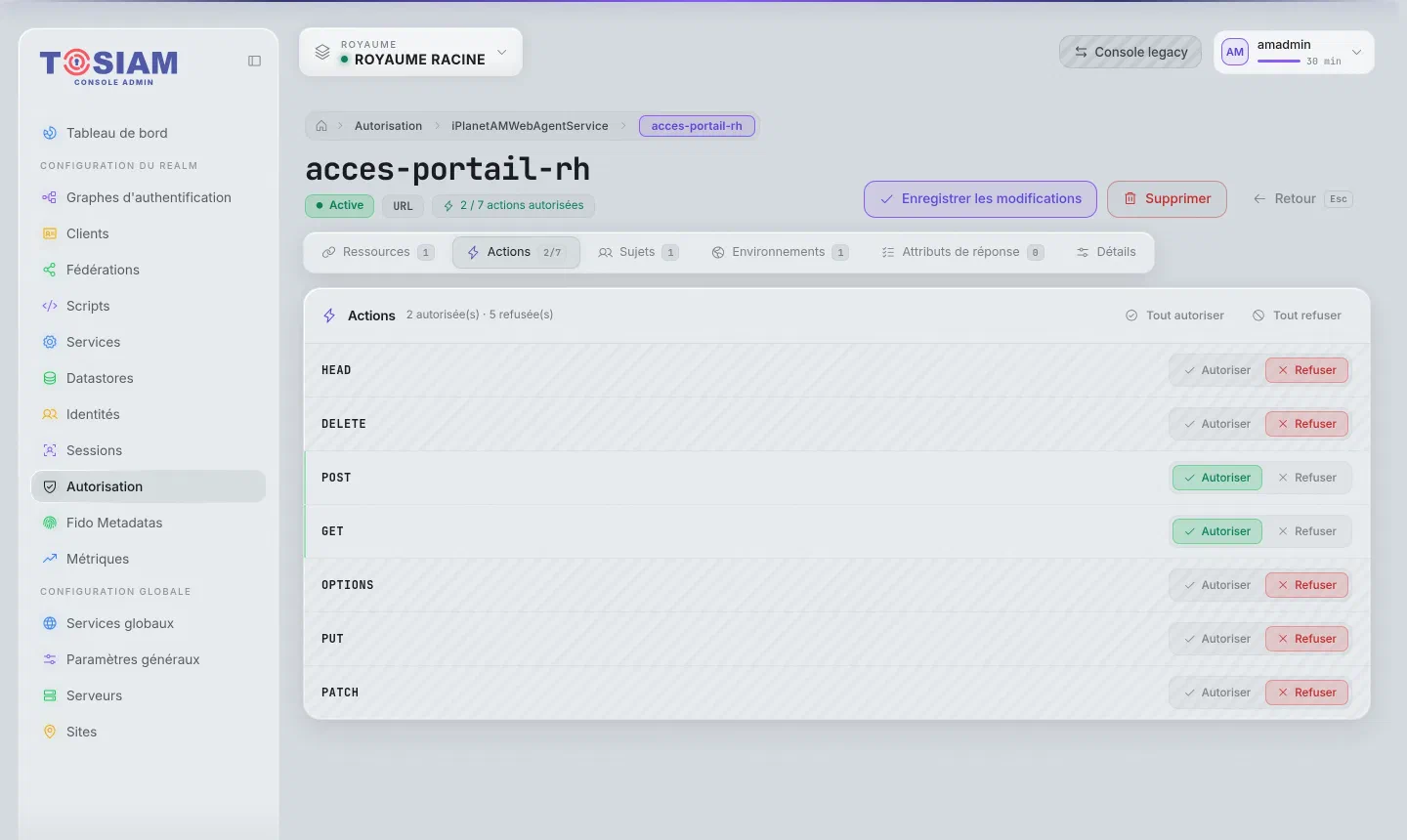Image resolution: width=1407 pixels, height=840 pixels.
Task: Click the Sessions icon in sidebar
Action: tap(50, 450)
